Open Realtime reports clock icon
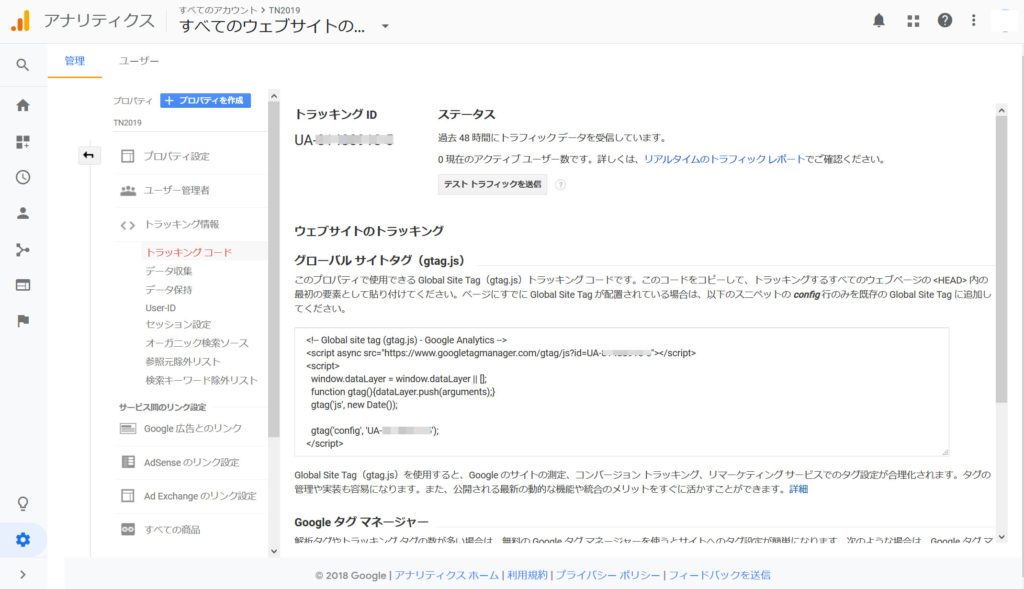 [x=23, y=177]
